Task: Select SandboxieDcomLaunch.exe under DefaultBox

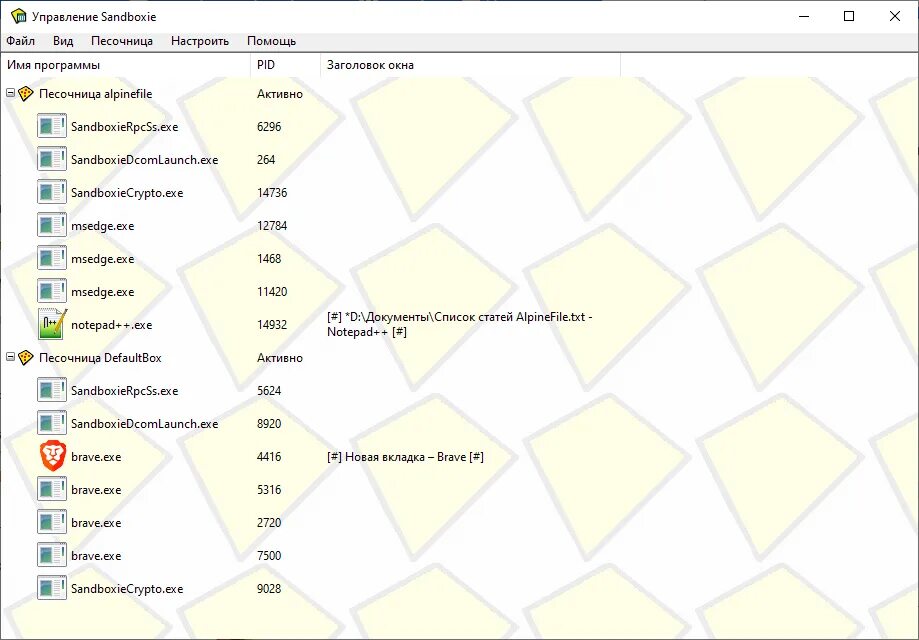Action: [x=144, y=424]
